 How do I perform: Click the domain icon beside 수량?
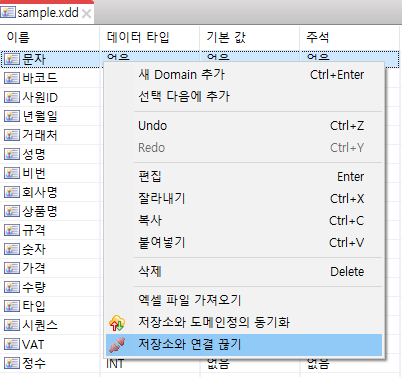pos(12,287)
